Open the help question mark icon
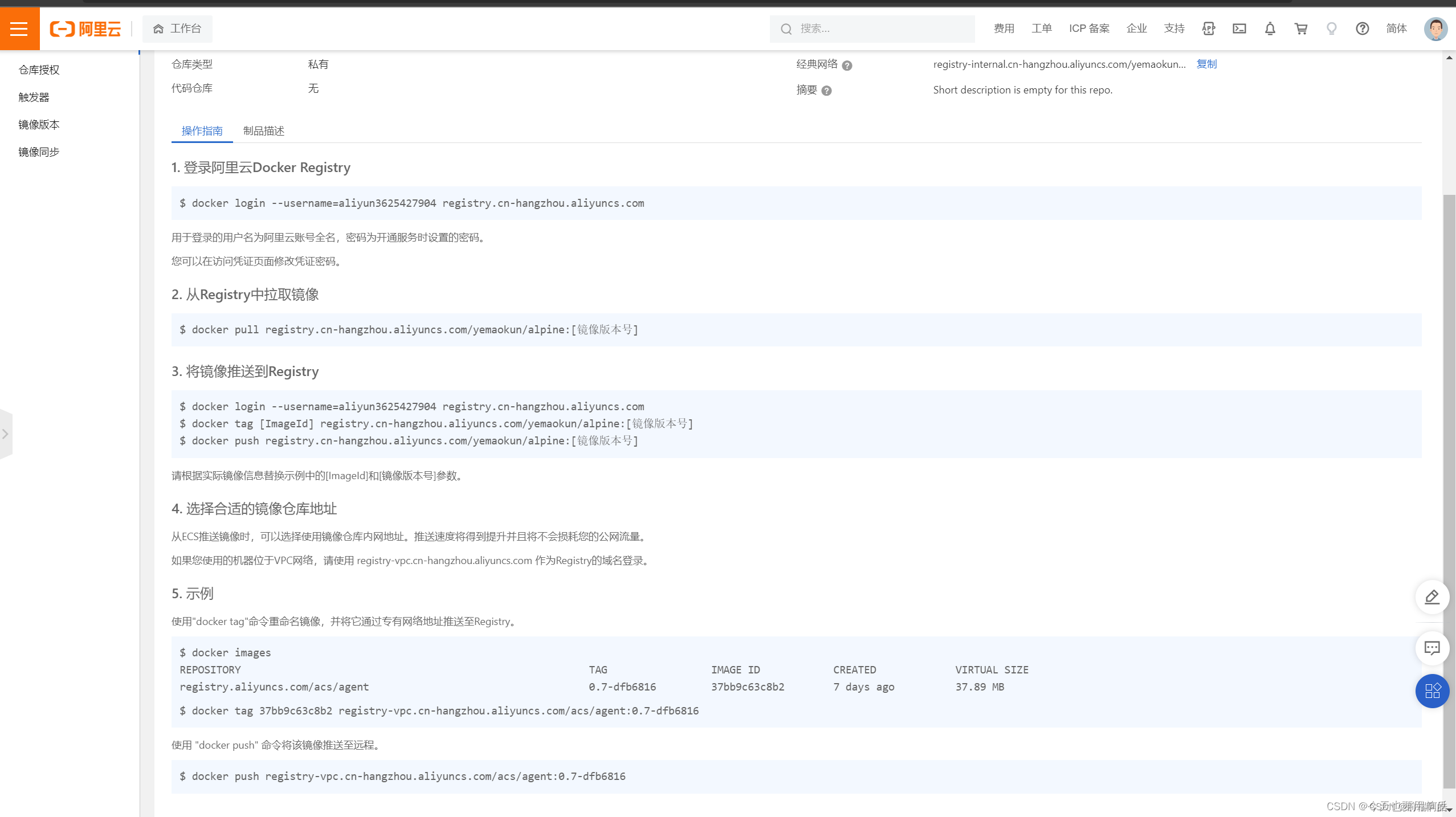The height and width of the screenshot is (817, 1456). (x=1363, y=28)
